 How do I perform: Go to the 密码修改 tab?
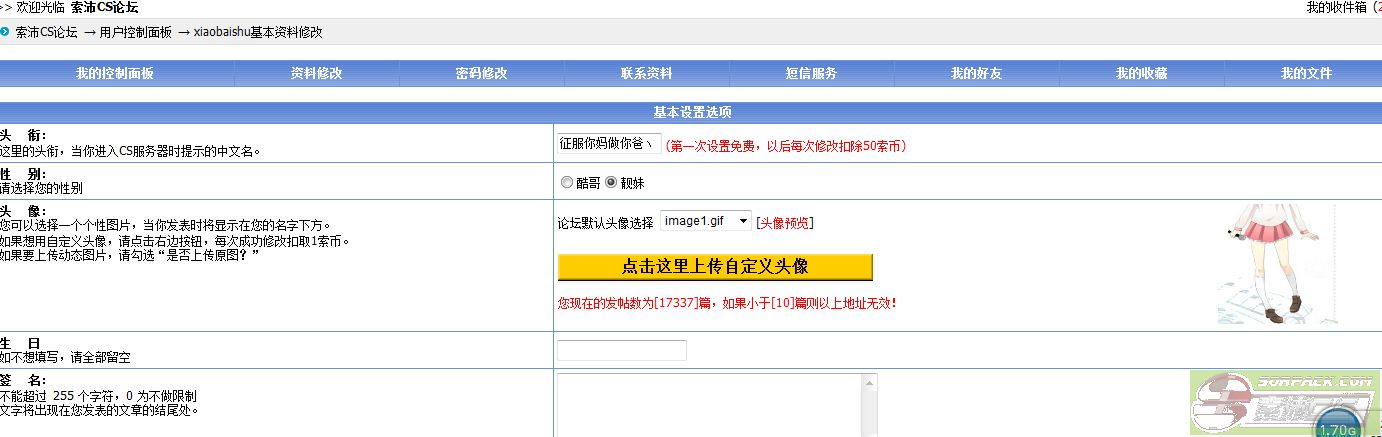coord(481,74)
